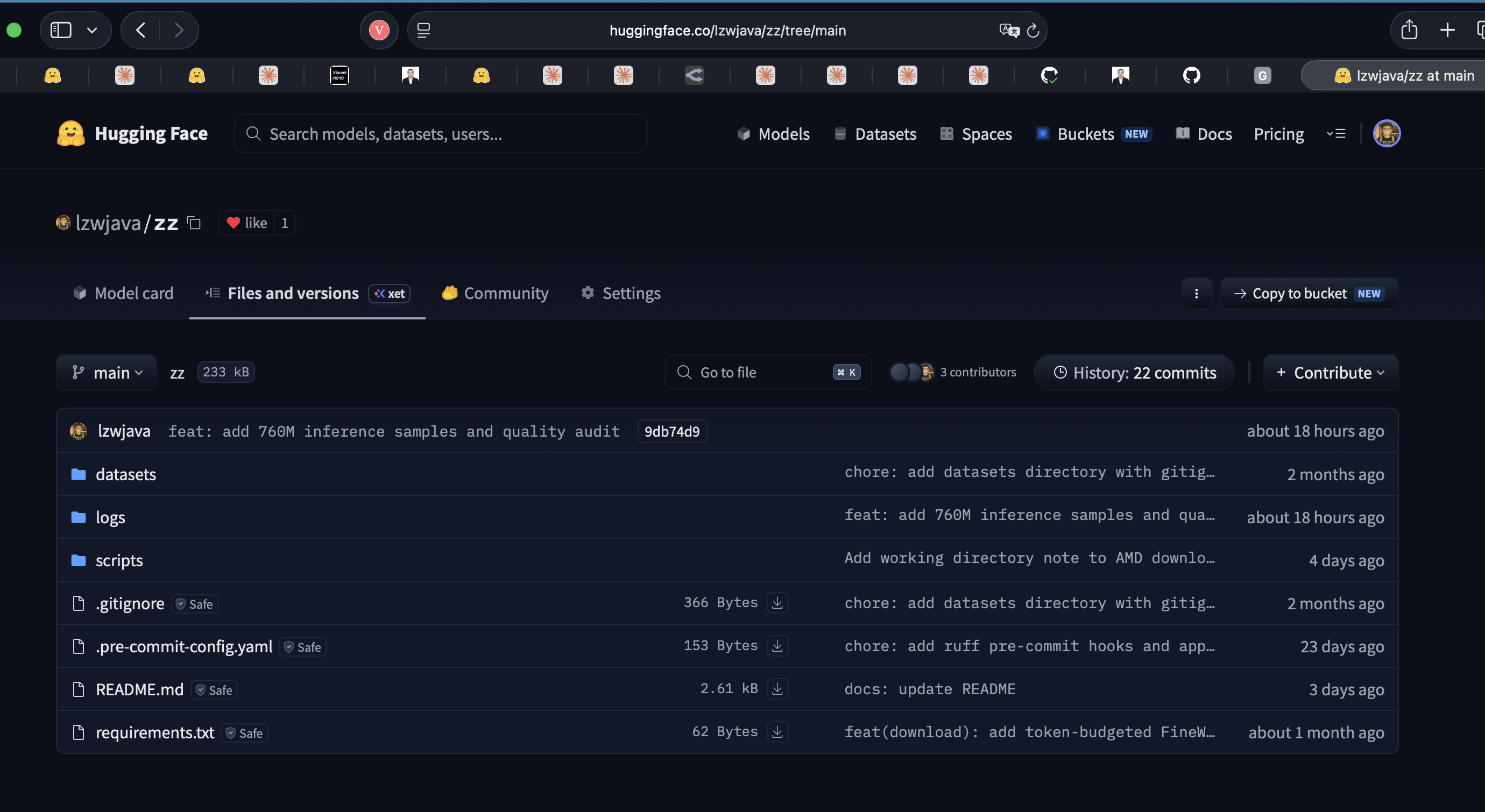
Task: Go back with the browser back arrow
Action: [x=140, y=30]
